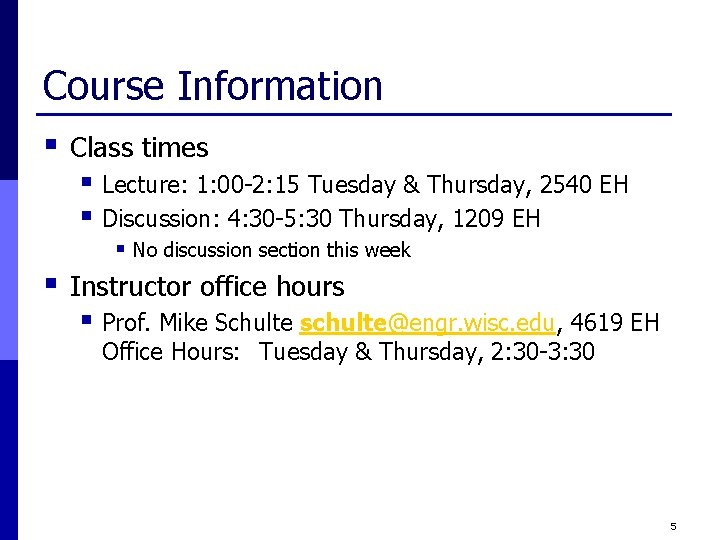The width and height of the screenshot is (720, 540).
Task: Select the Class times bullet heading
Action: [x=139, y=148]
